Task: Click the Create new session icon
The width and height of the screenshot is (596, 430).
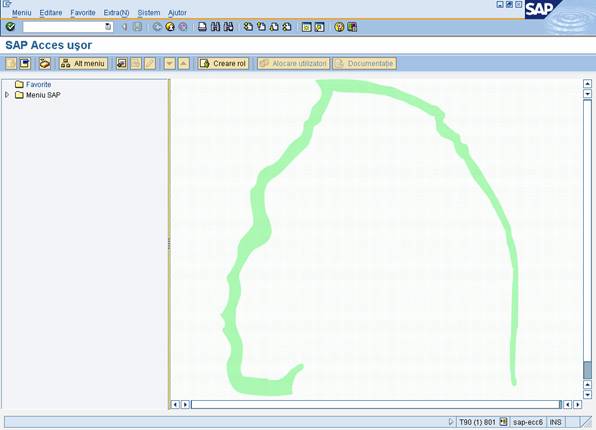Action: point(306,27)
